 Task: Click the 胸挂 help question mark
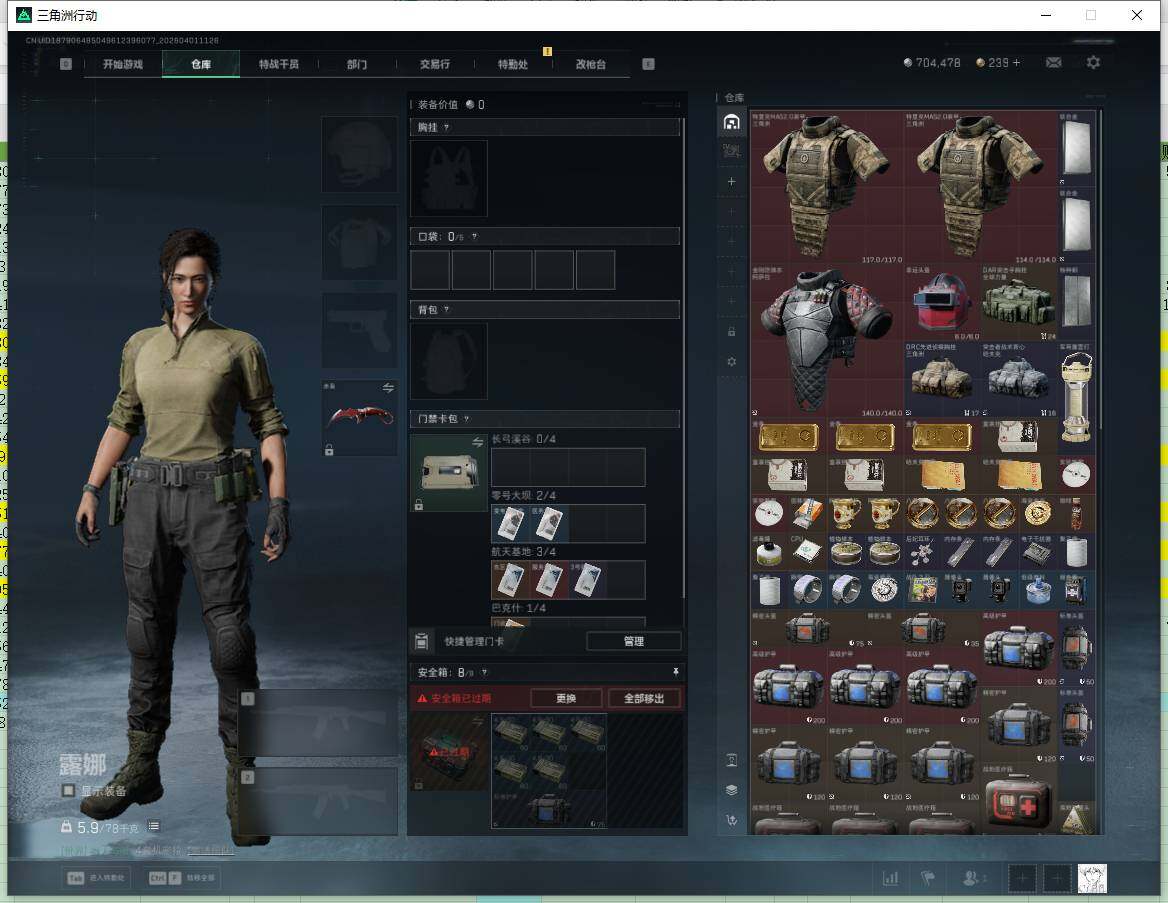[x=446, y=127]
